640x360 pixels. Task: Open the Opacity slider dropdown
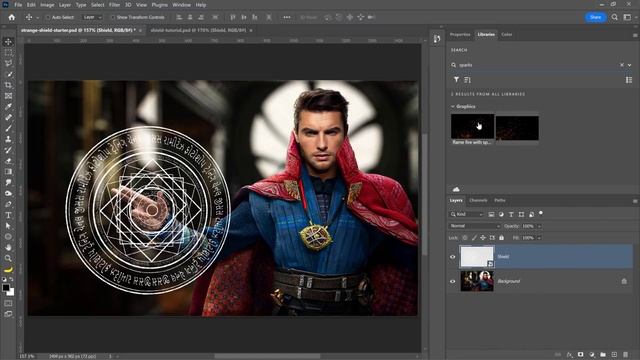point(540,226)
